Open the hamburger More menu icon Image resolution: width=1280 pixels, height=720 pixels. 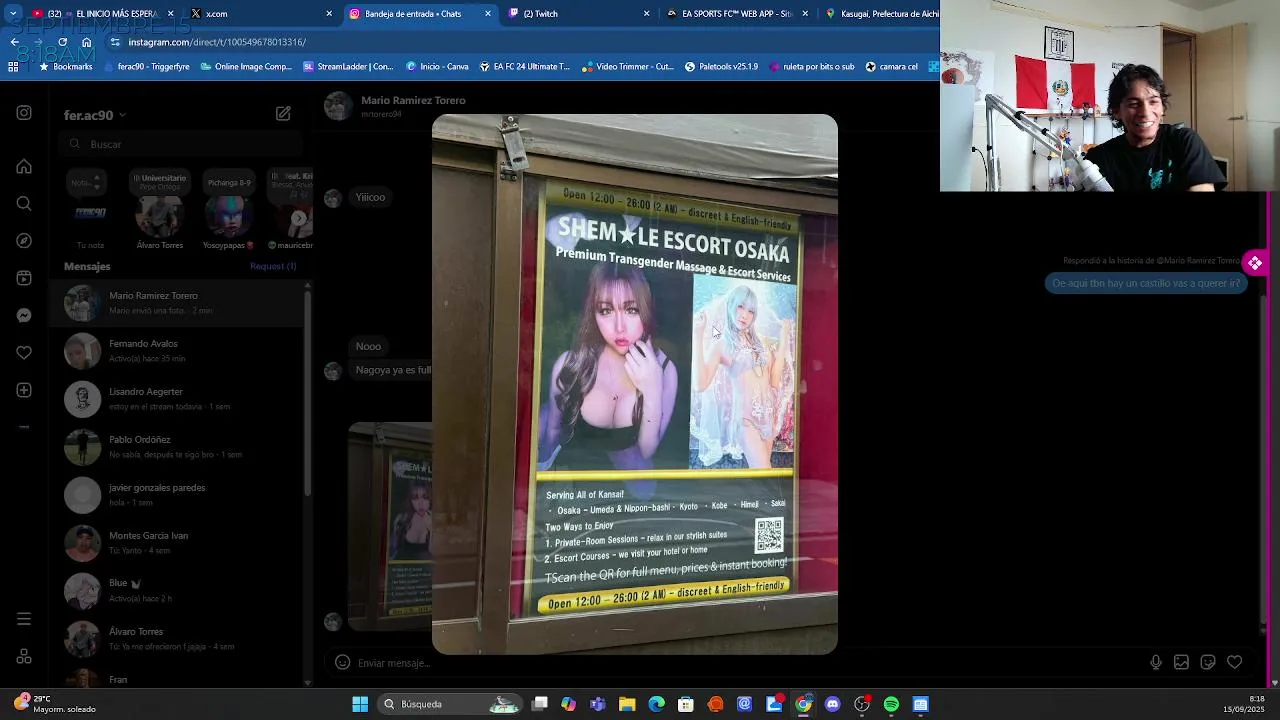24,619
